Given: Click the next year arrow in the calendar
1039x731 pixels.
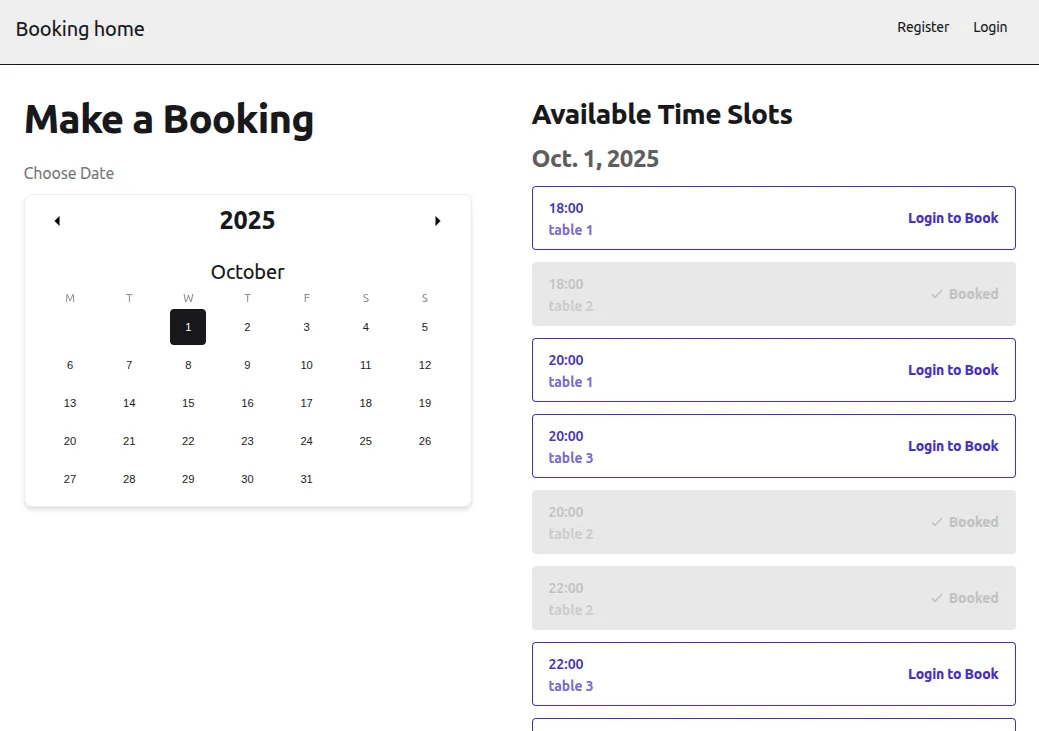Looking at the screenshot, I should coord(437,220).
